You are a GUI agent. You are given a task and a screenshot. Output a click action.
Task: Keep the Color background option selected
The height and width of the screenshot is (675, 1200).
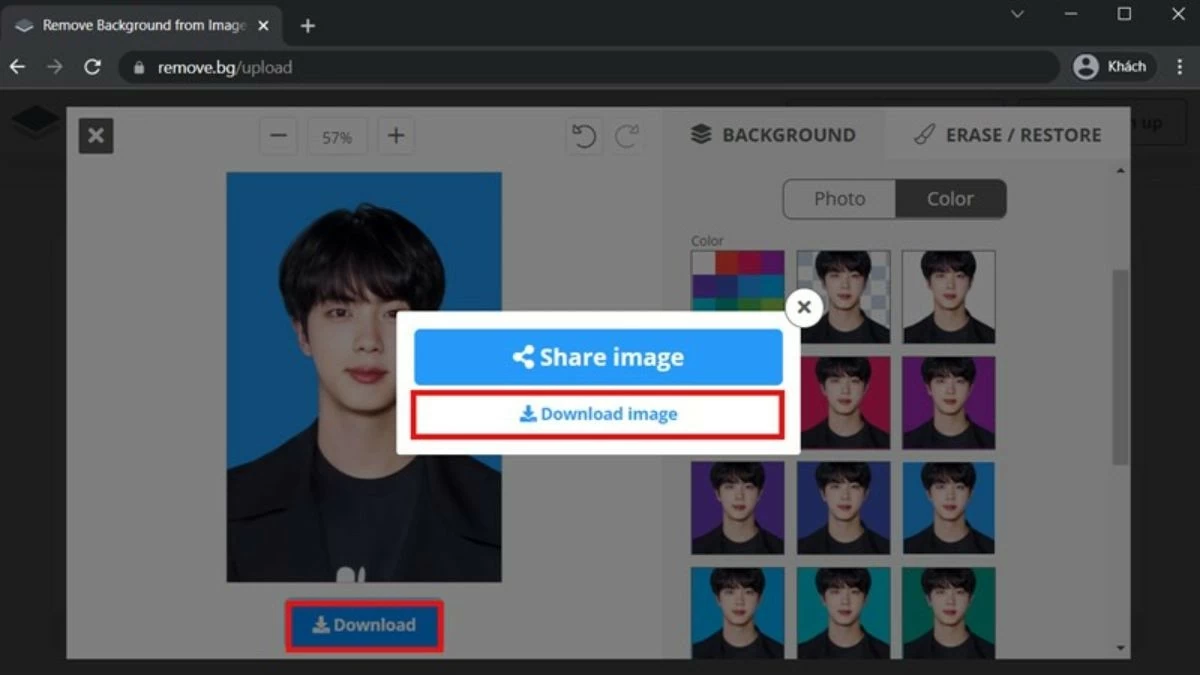950,198
